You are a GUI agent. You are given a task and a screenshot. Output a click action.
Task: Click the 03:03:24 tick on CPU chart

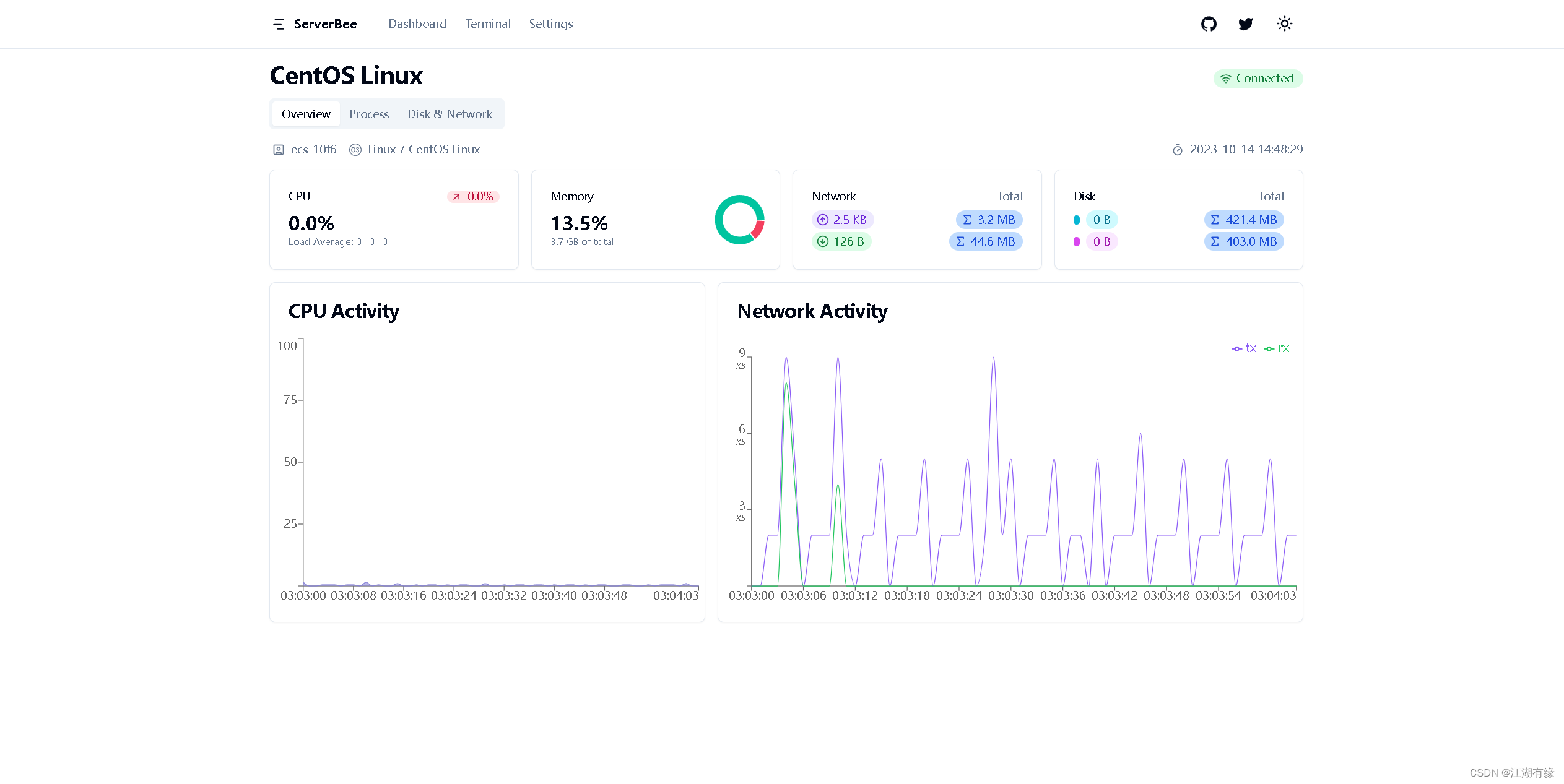(454, 595)
